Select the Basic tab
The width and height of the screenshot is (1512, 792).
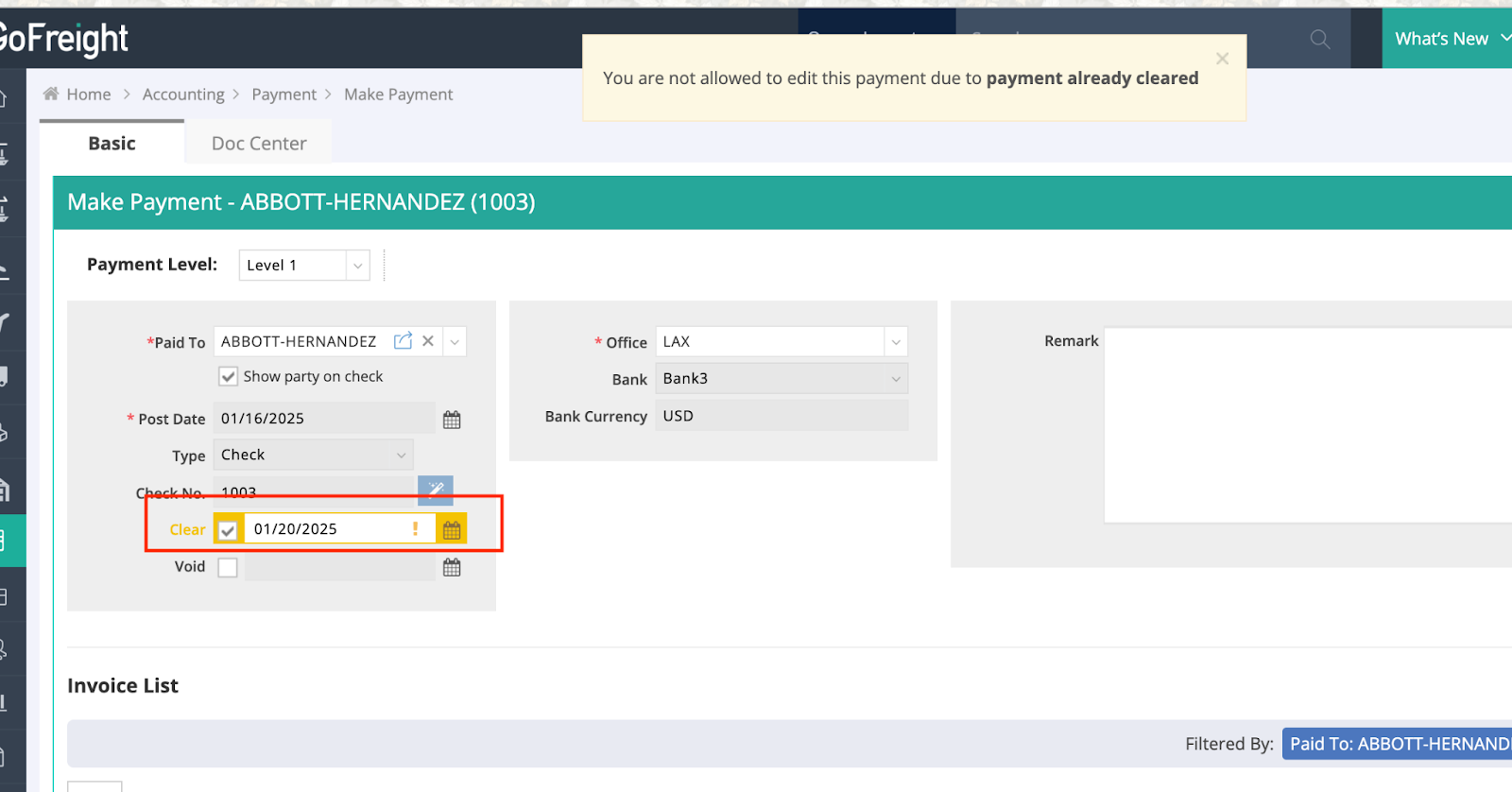[112, 144]
